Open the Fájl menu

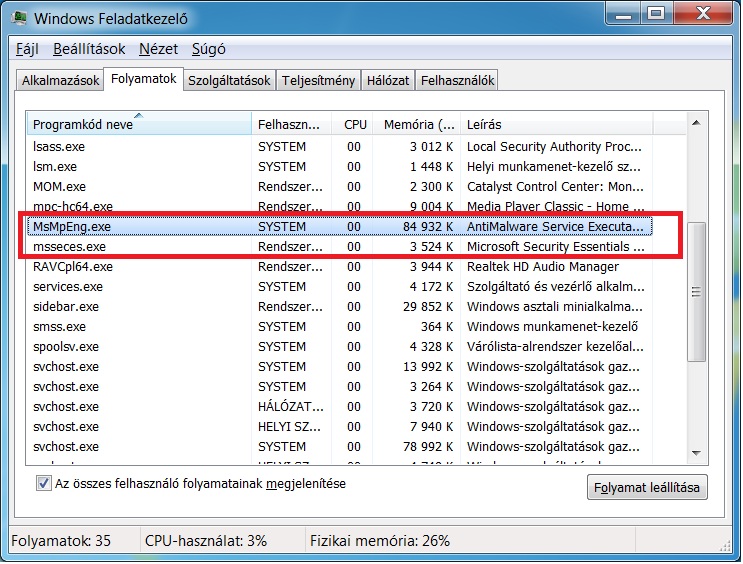click(26, 49)
